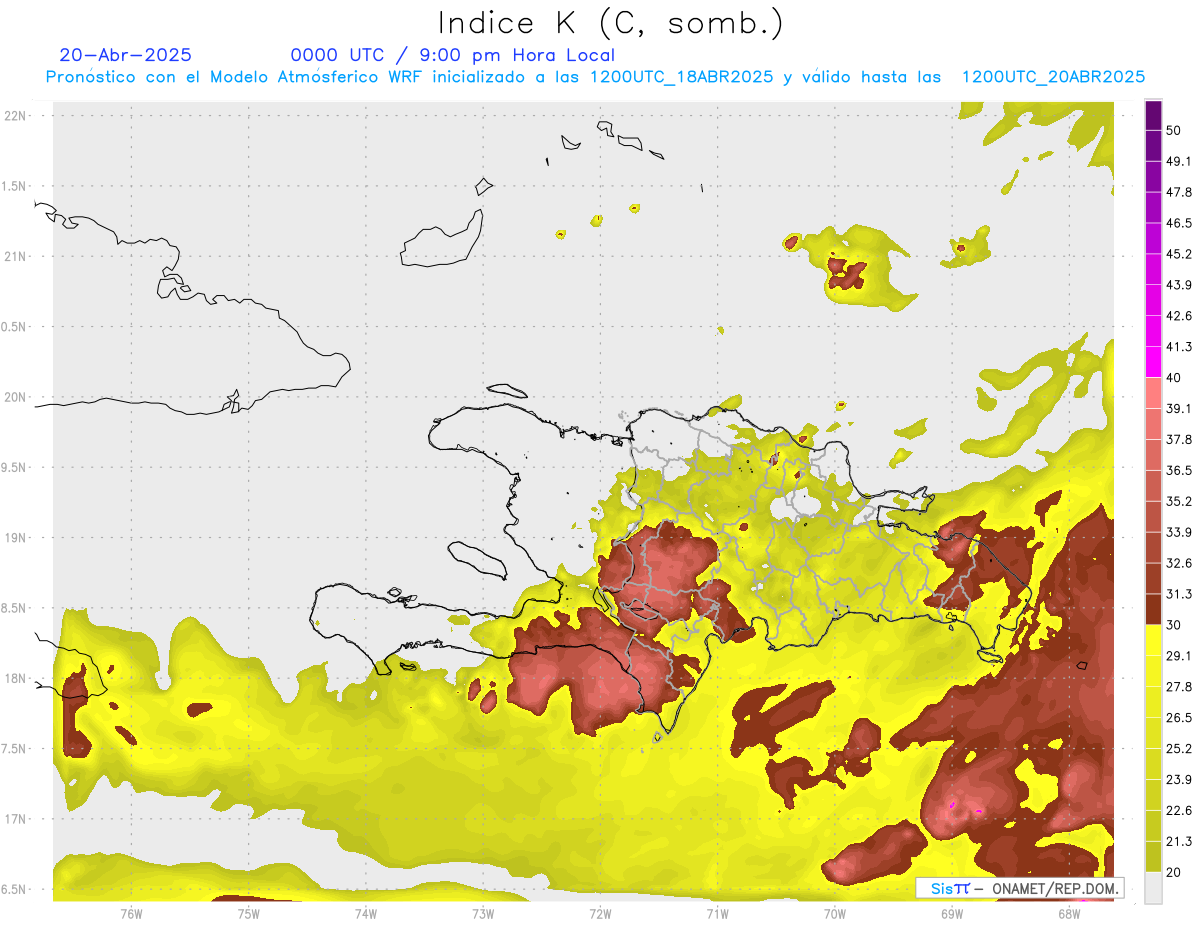Click the "Indice K (C, somb.)" title
The height and width of the screenshot is (927, 1200).
[611, 23]
